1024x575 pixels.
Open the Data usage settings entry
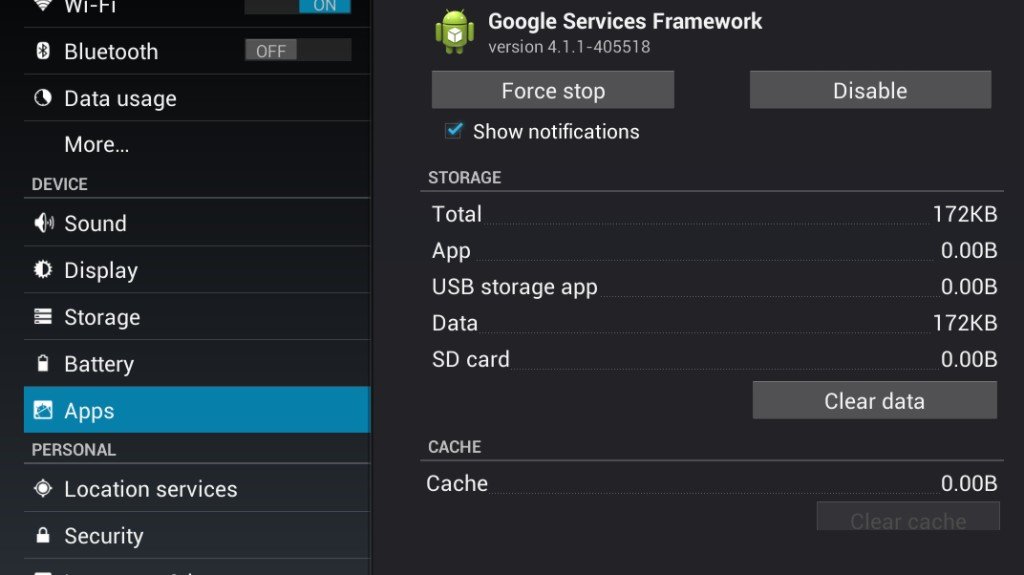197,98
